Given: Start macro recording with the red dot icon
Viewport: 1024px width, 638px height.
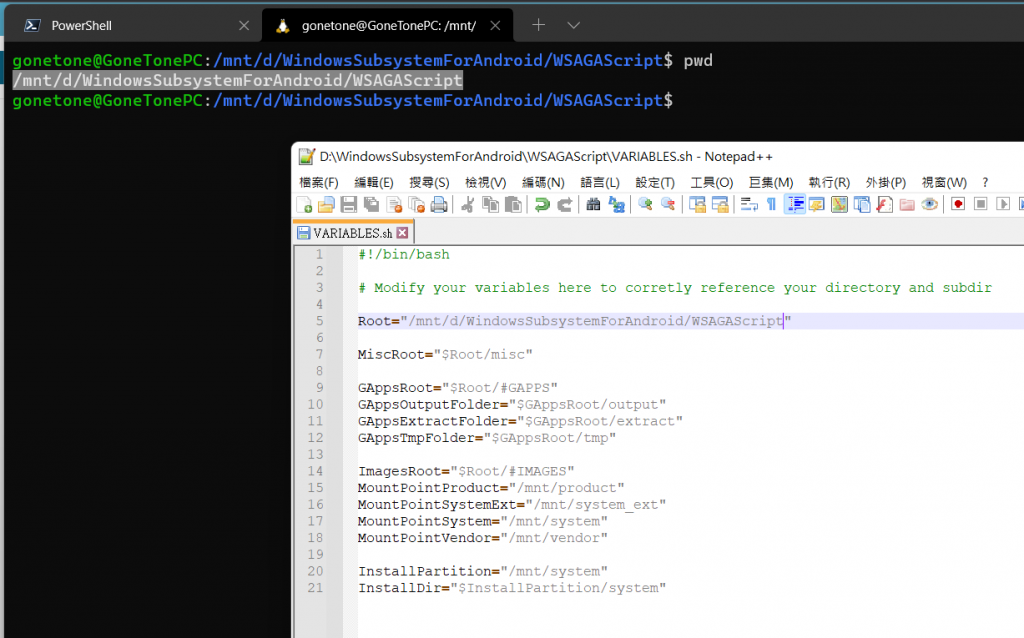Looking at the screenshot, I should click(958, 205).
